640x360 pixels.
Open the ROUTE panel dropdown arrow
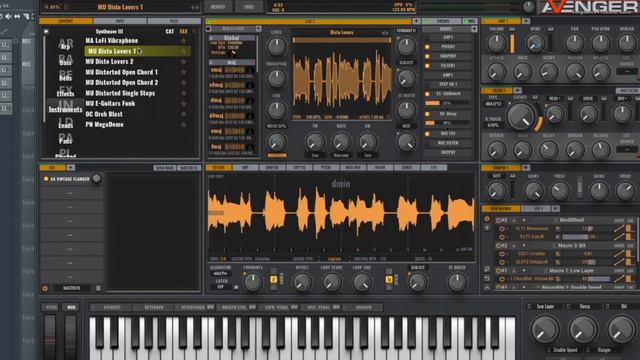click(x=474, y=29)
